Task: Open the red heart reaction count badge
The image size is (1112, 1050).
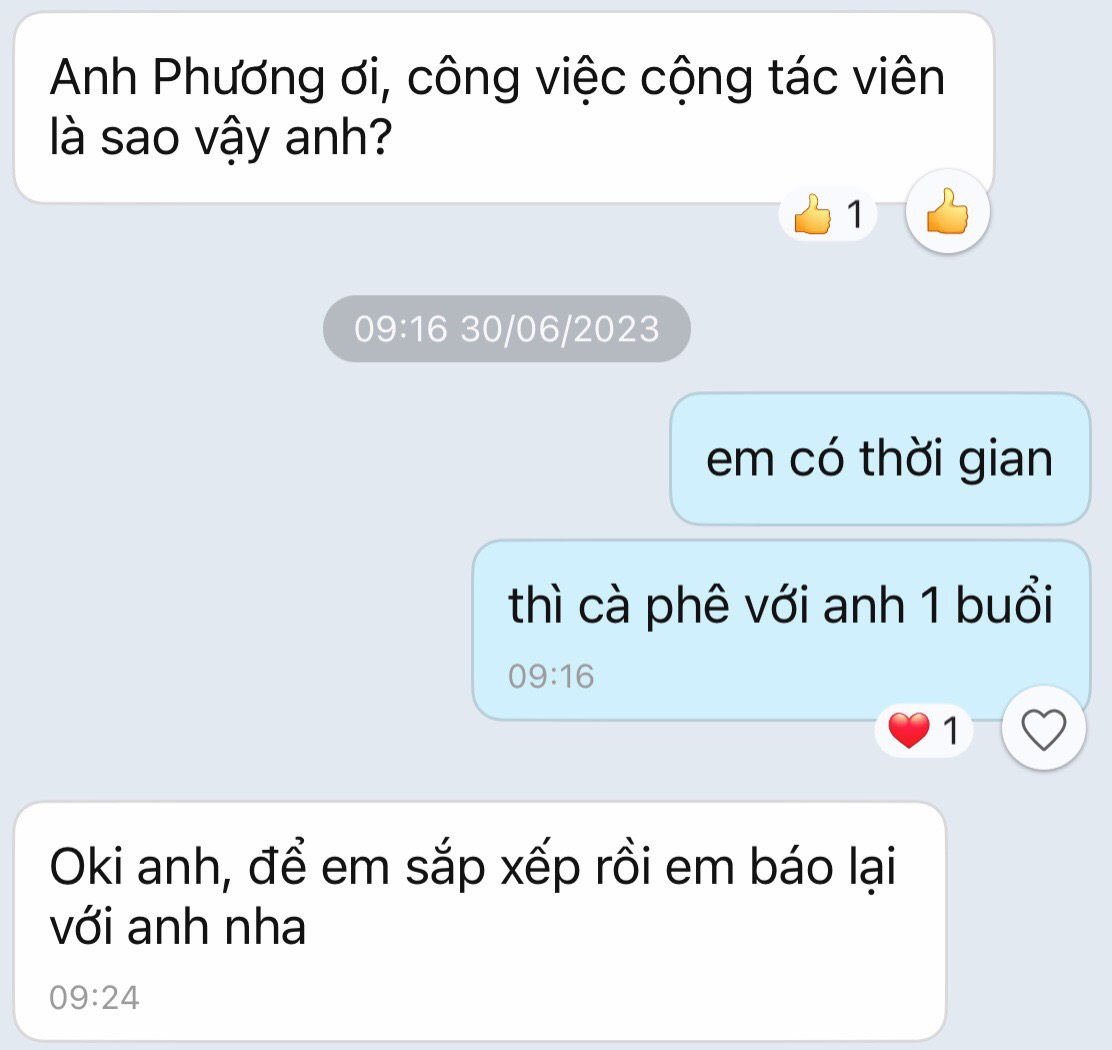Action: click(924, 730)
